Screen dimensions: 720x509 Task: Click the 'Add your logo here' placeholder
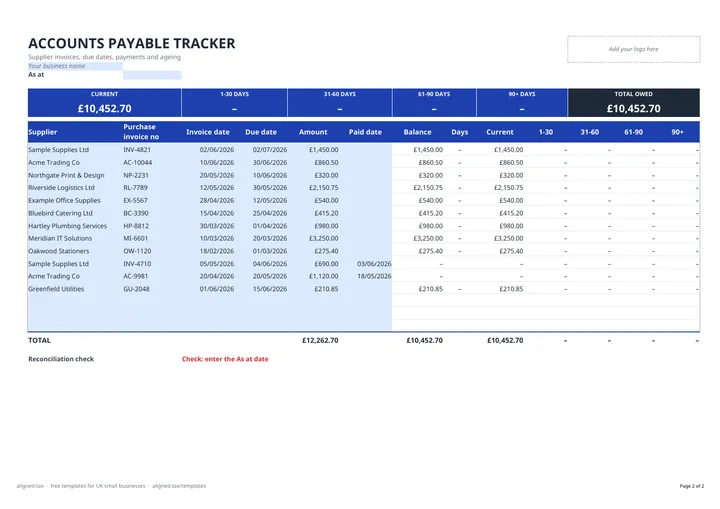tap(633, 49)
